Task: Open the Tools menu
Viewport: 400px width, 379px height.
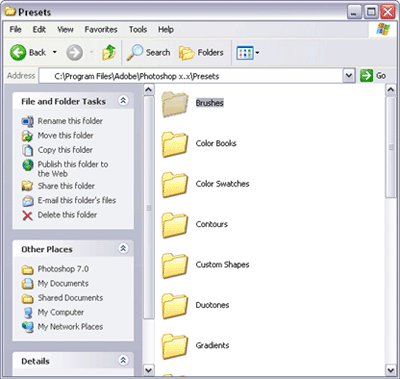Action: 138,30
